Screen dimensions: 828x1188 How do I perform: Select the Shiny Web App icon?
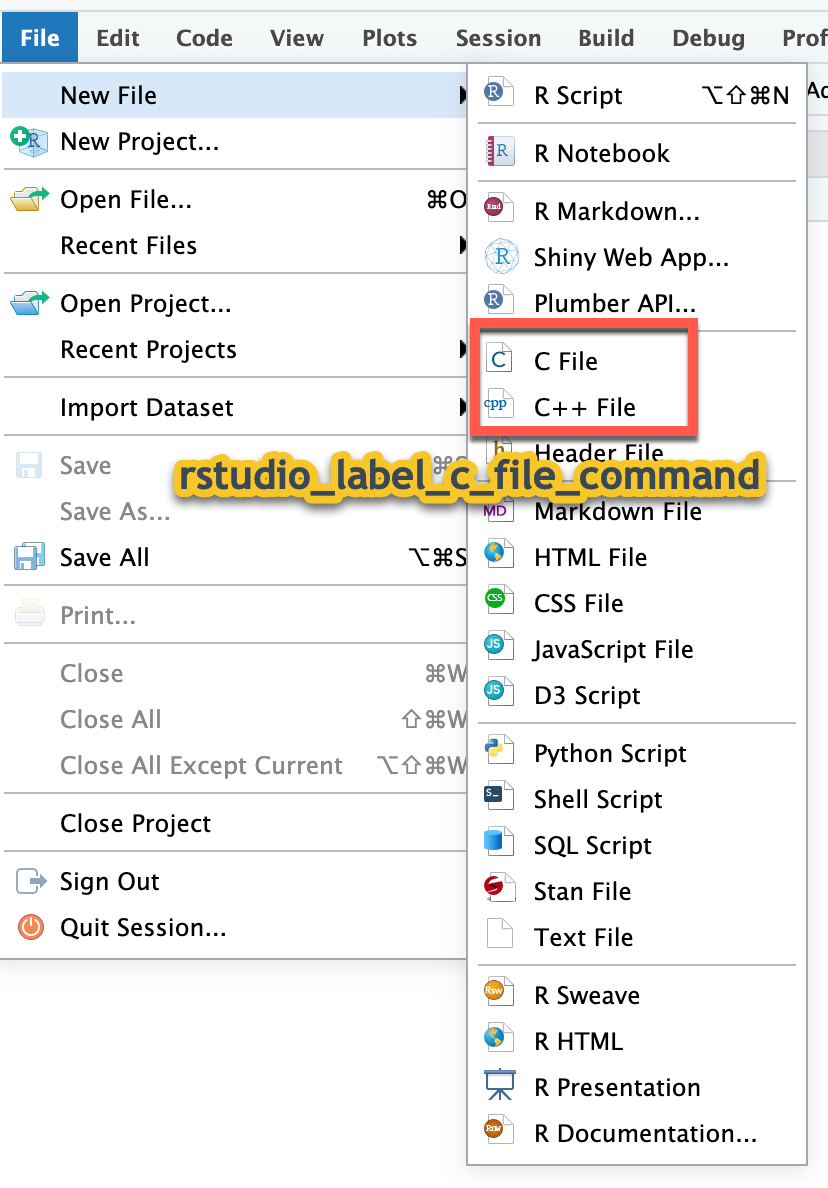499,257
